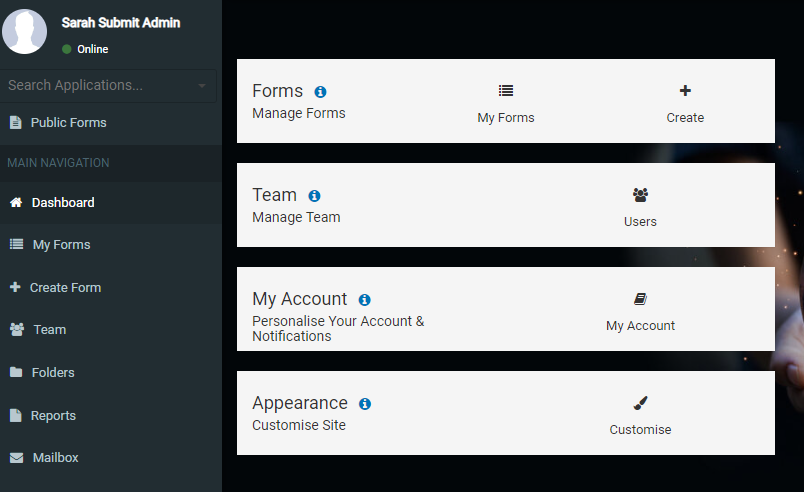This screenshot has height=492, width=804.
Task: Open Mailbox in sidebar
Action: point(111,458)
